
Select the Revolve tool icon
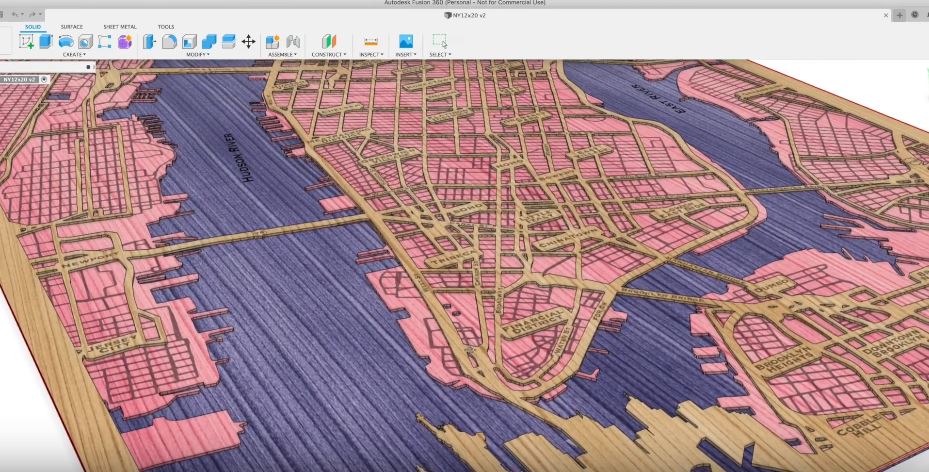pos(66,41)
